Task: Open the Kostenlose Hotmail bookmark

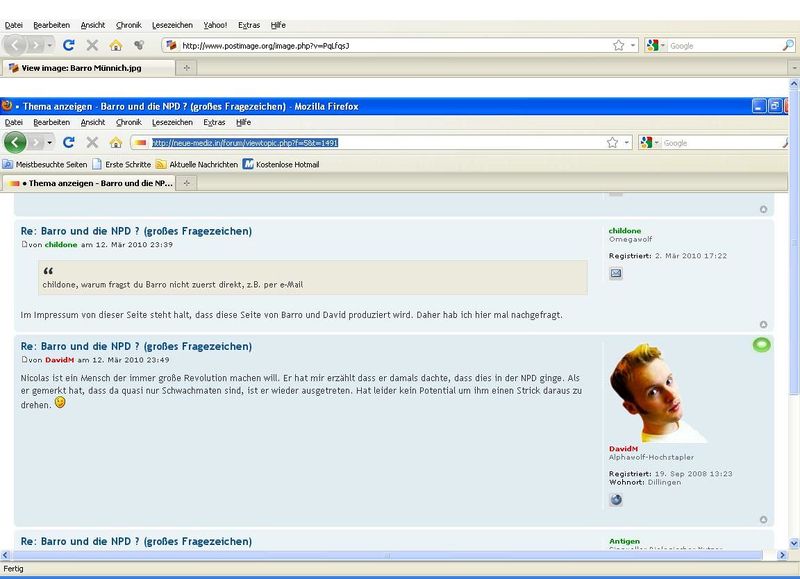Action: (x=286, y=164)
